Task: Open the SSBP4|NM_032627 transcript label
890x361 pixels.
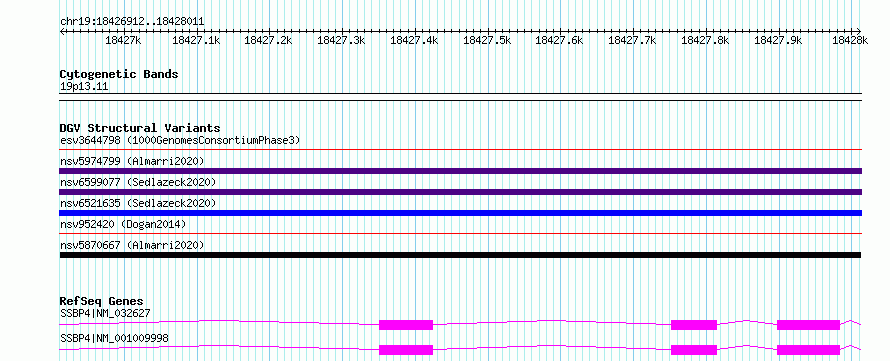Action: 105,313
